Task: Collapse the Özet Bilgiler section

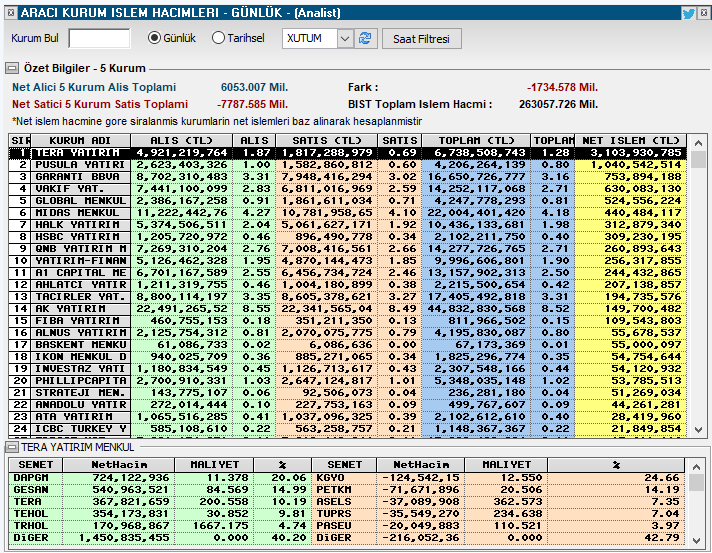Action: pos(12,69)
